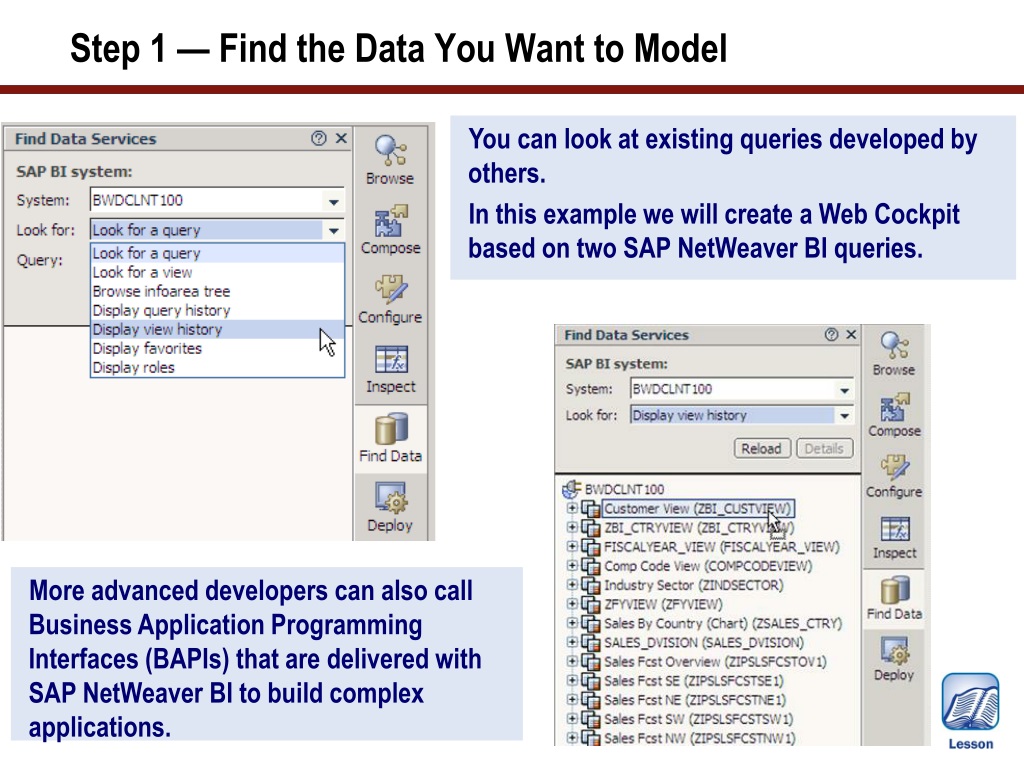Choose Display roles from the list
The height and width of the screenshot is (768, 1024).
click(217, 367)
